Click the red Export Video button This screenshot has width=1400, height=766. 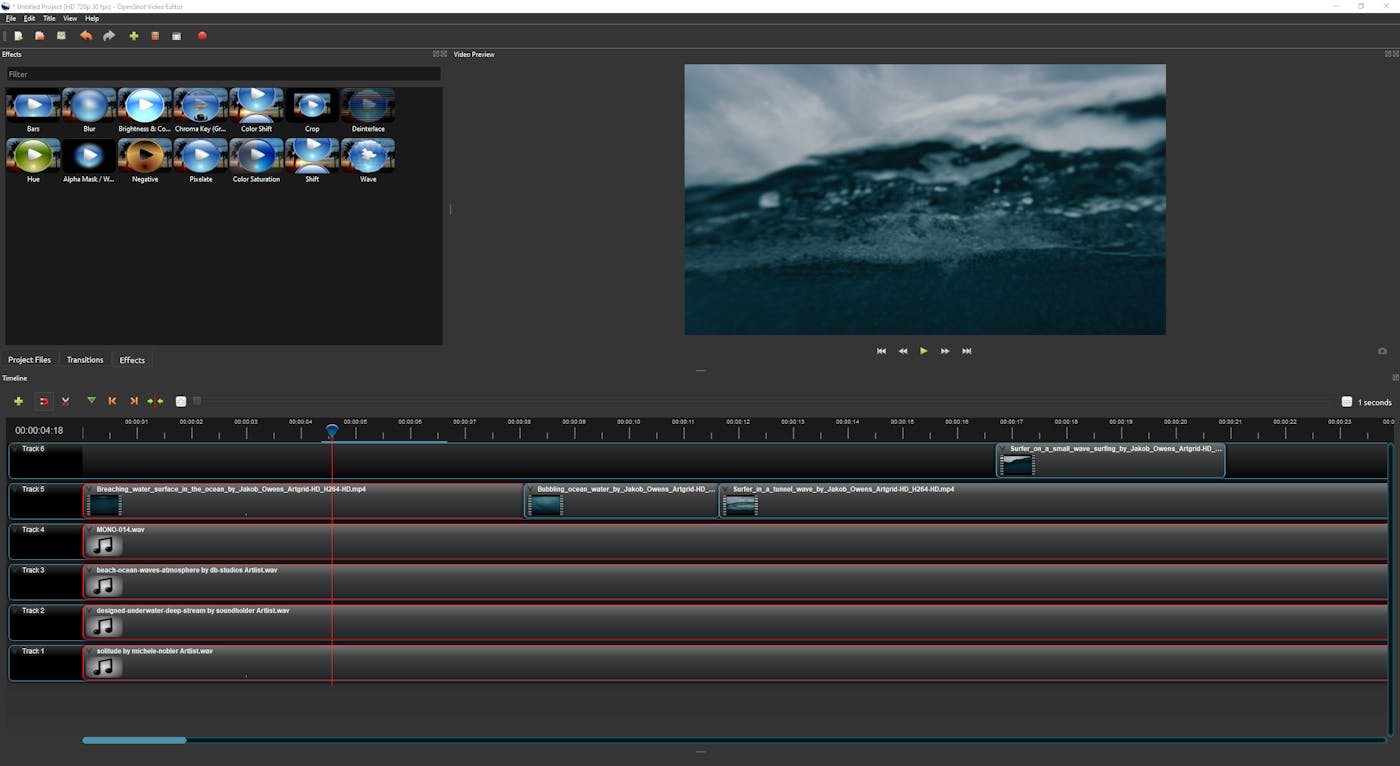(x=202, y=36)
